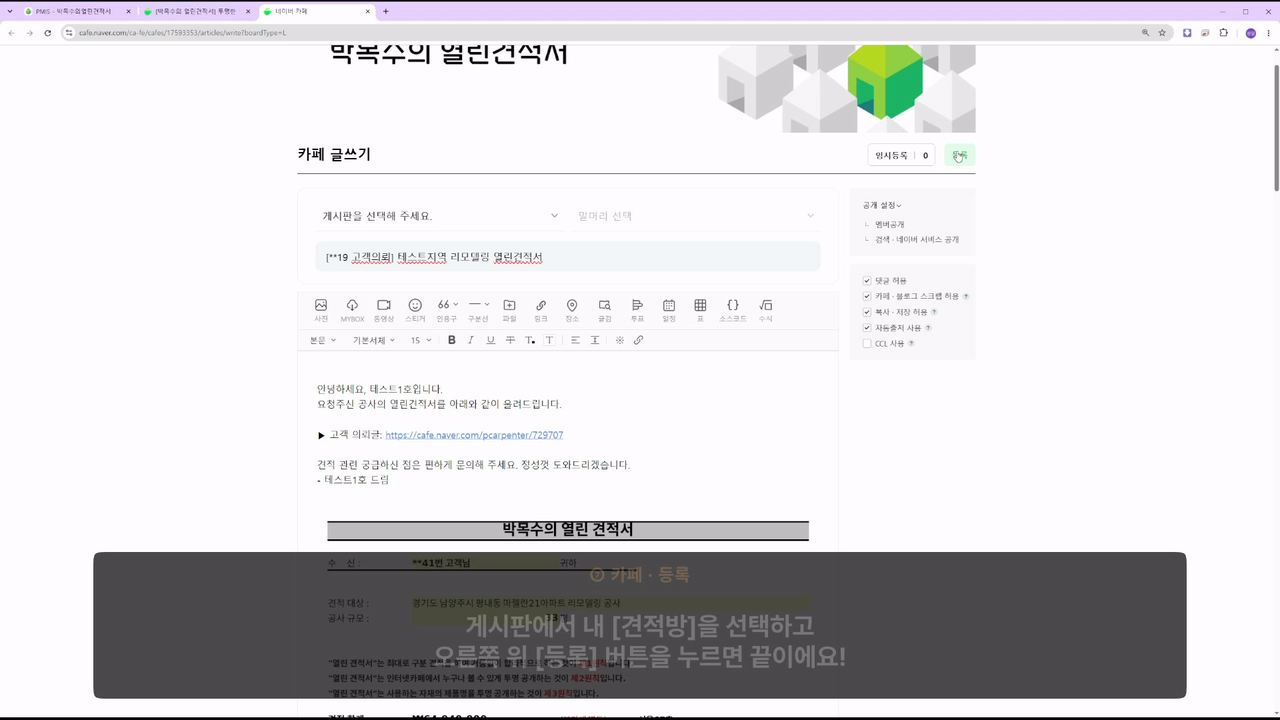Open line spacing options
The image size is (1280, 720).
click(x=595, y=340)
